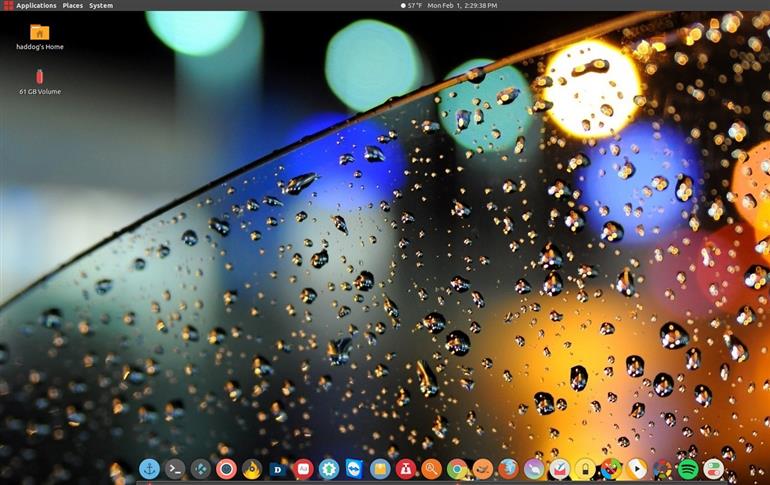Open the toggle switches tweak icon
Viewport: 770px width, 485px height.
[713, 469]
